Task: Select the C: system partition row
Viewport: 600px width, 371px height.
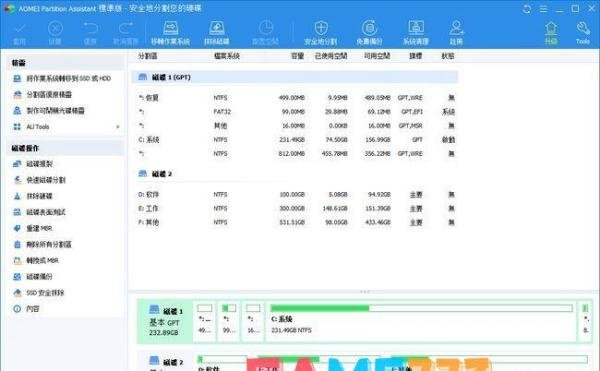Action: click(x=295, y=140)
